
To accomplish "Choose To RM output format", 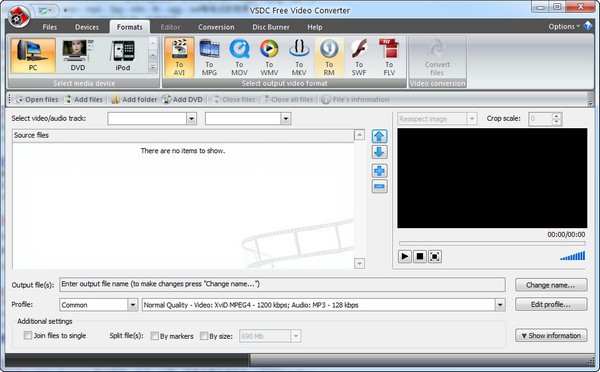I will tap(329, 57).
